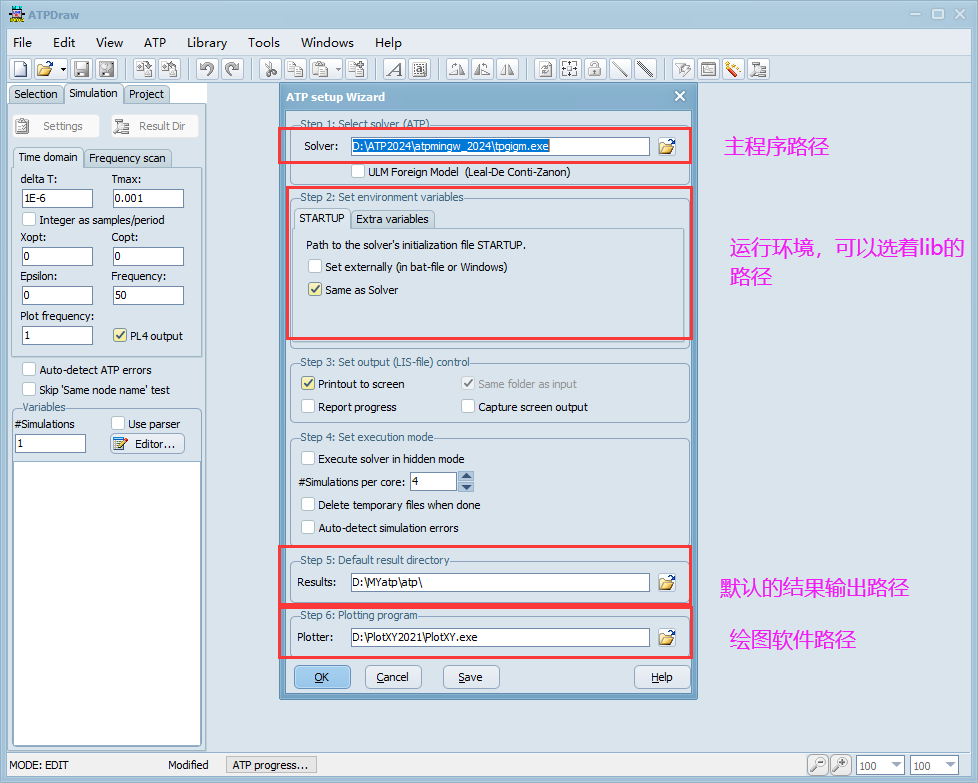Viewport: 978px width, 783px height.
Task: Open the first 100 zoom dropdown
Action: 895,766
